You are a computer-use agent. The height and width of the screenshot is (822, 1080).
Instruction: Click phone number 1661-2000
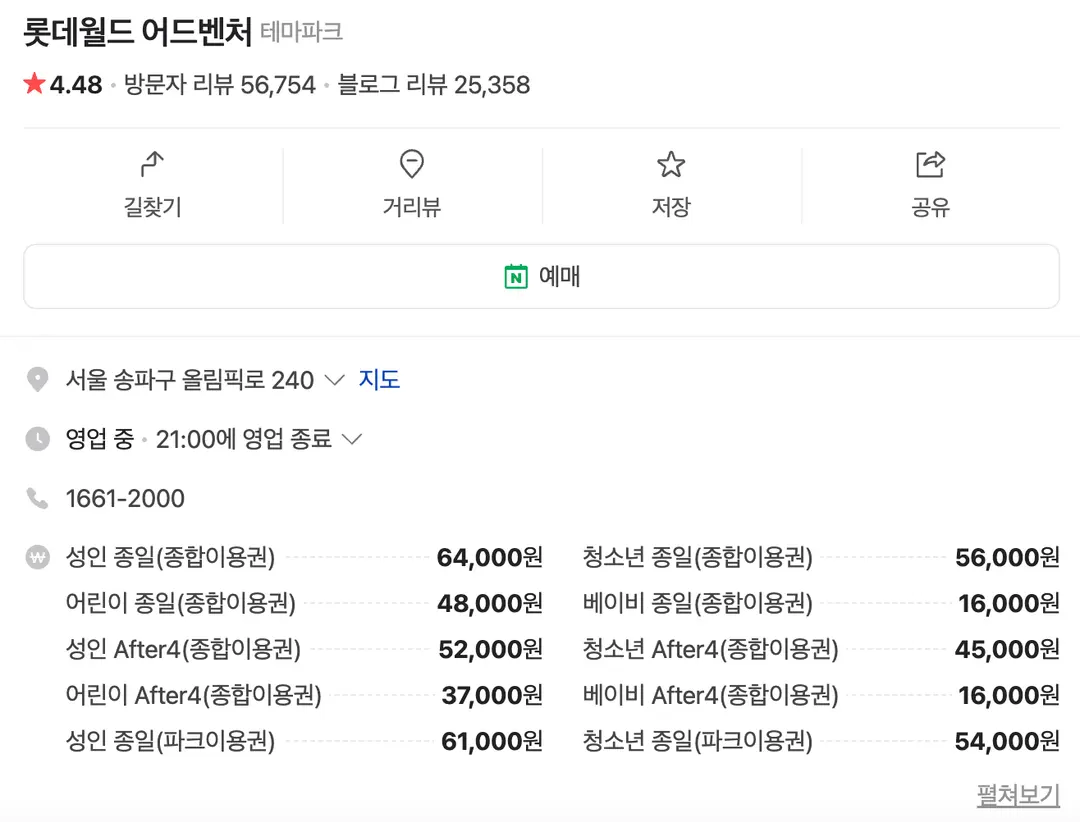[125, 498]
